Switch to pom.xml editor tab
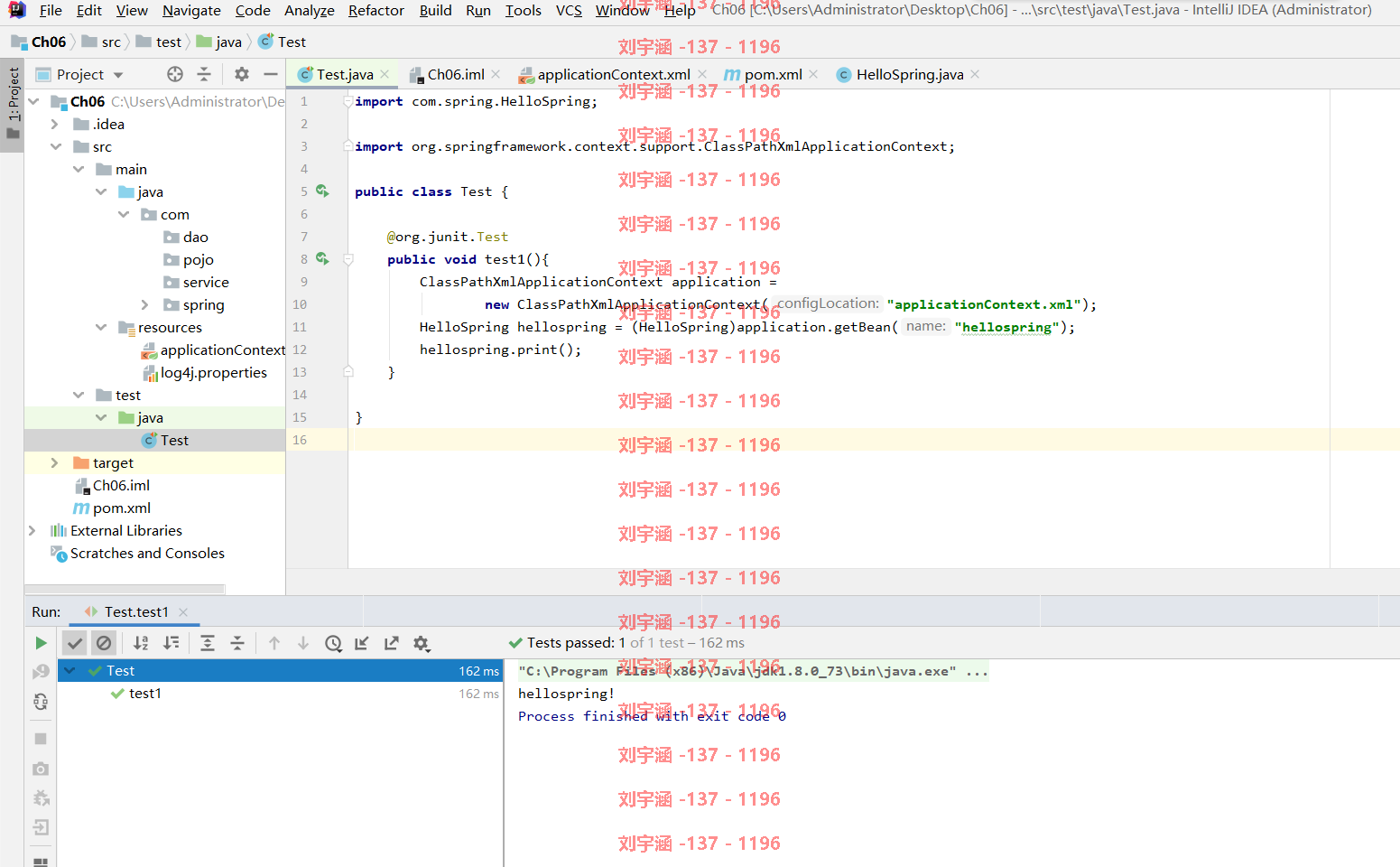 click(x=773, y=74)
